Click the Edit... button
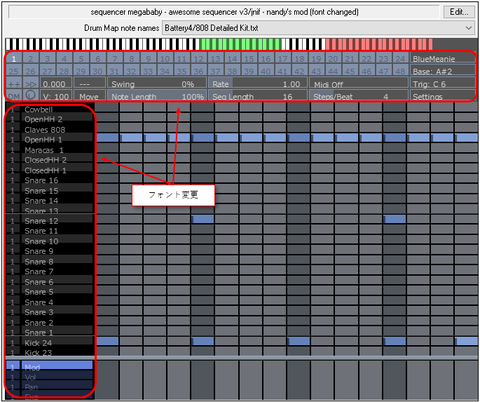The image size is (480, 402). point(459,12)
